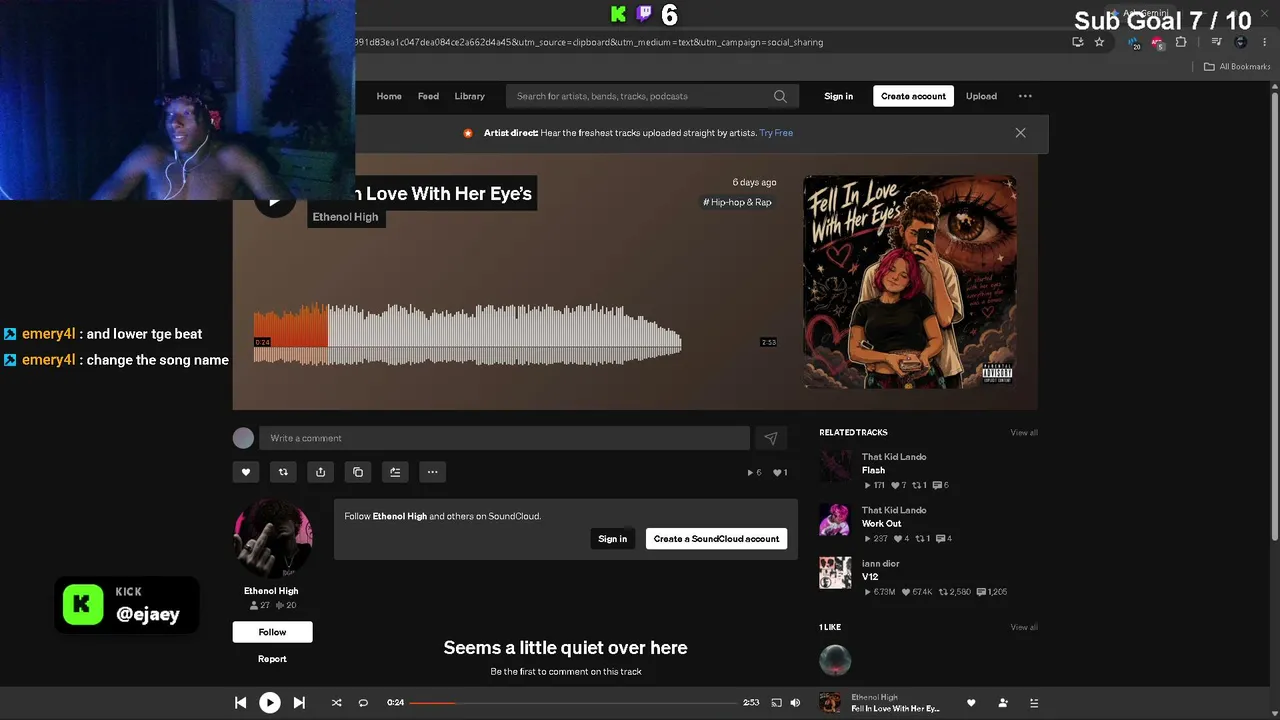Follow Ethenol High
This screenshot has width=1280, height=720.
point(272,632)
